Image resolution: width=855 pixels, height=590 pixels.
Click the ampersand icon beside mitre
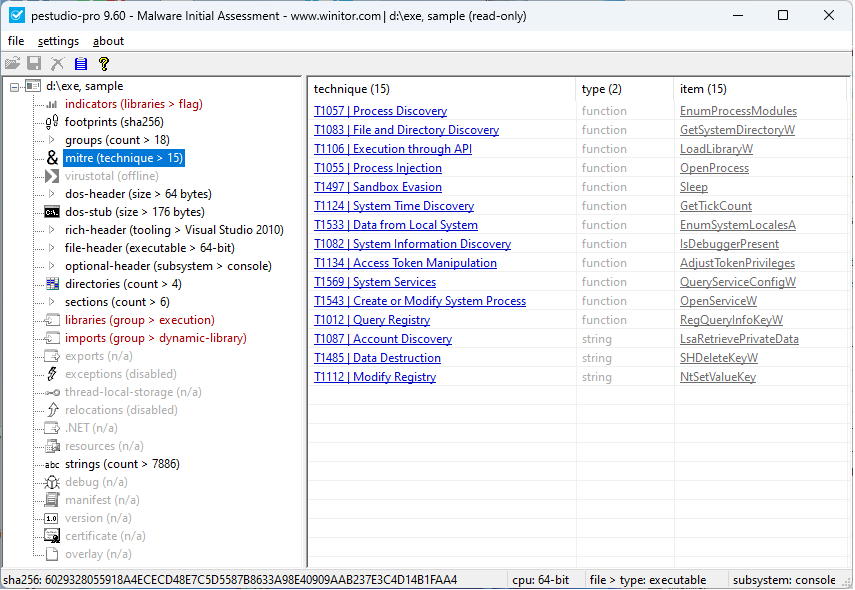click(x=52, y=158)
